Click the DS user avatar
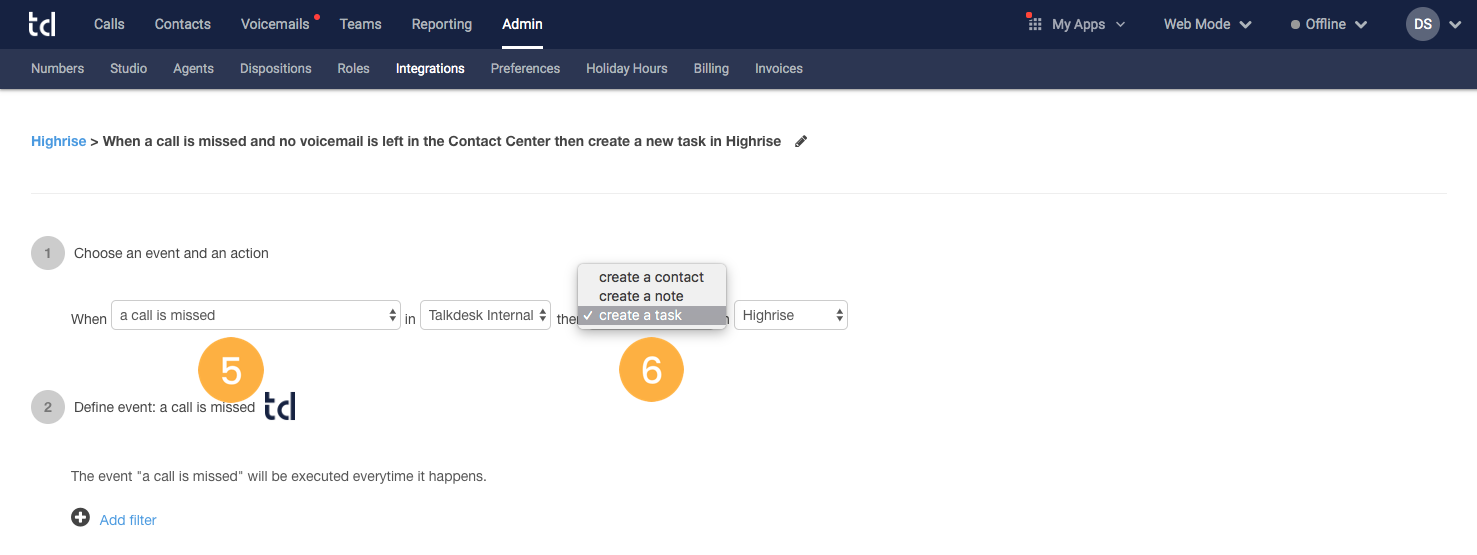The width and height of the screenshot is (1477, 555). coord(1422,24)
